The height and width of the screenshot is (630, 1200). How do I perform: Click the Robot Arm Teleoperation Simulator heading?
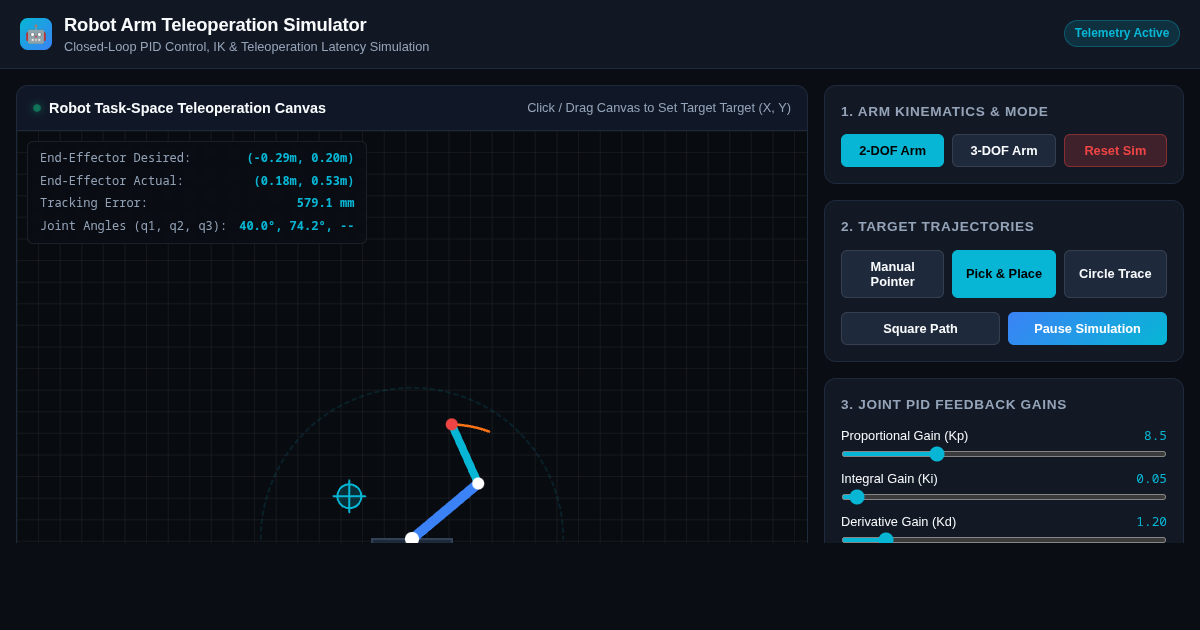point(215,25)
